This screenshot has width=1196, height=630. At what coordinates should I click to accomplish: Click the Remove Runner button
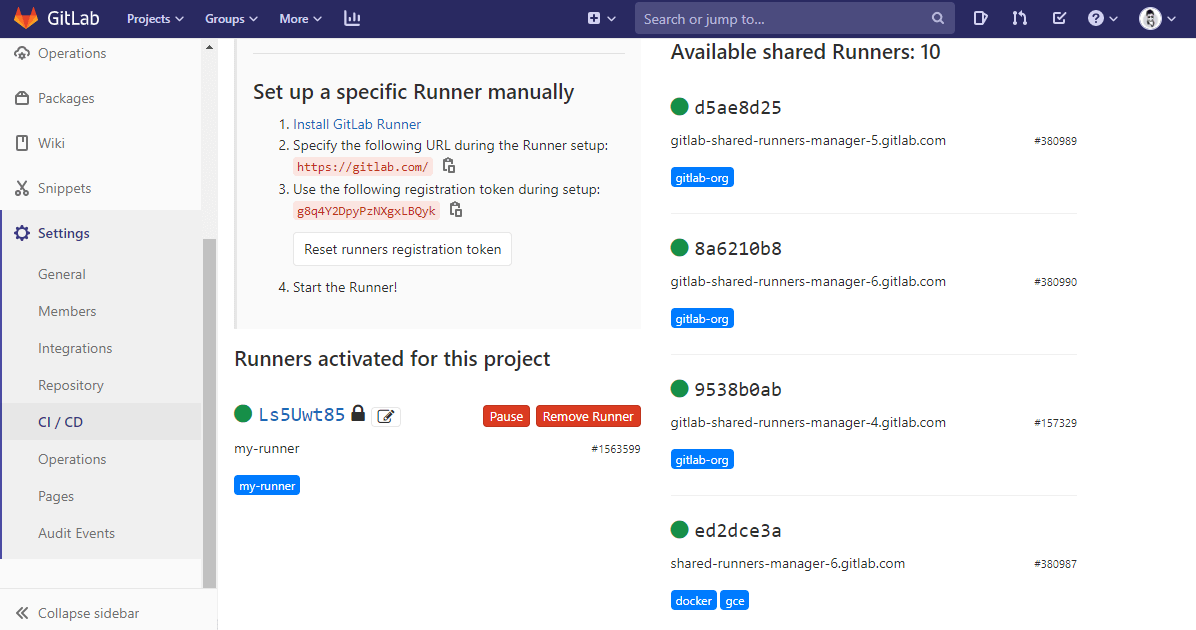point(588,415)
